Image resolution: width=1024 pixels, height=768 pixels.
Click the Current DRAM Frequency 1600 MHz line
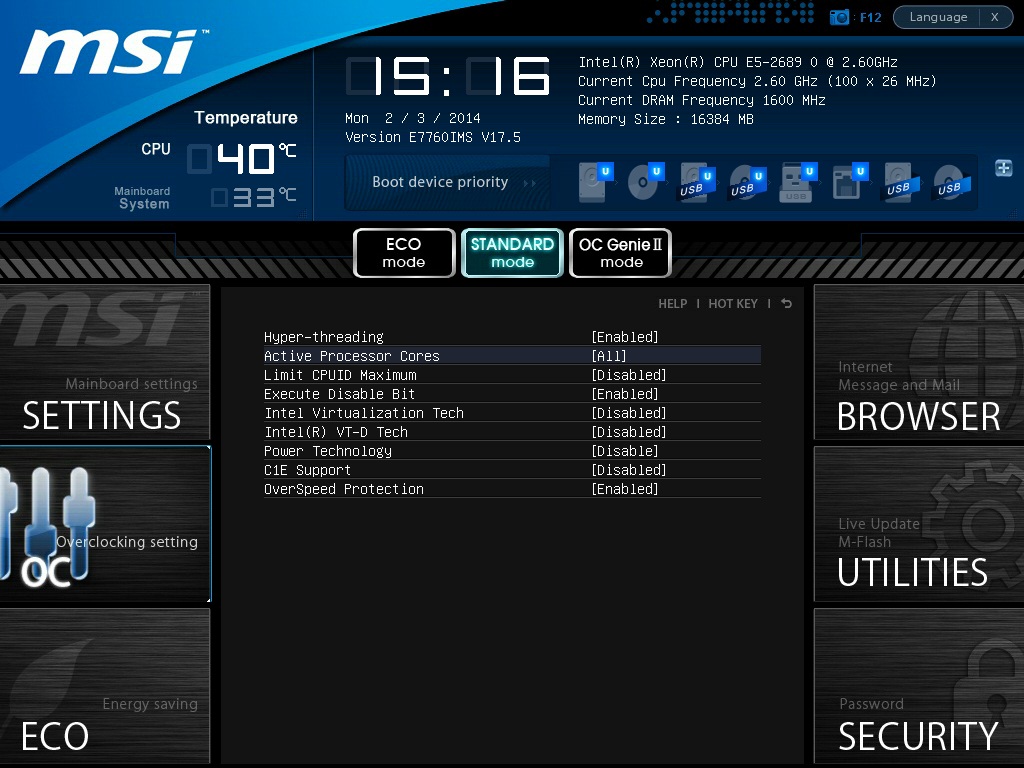701,100
